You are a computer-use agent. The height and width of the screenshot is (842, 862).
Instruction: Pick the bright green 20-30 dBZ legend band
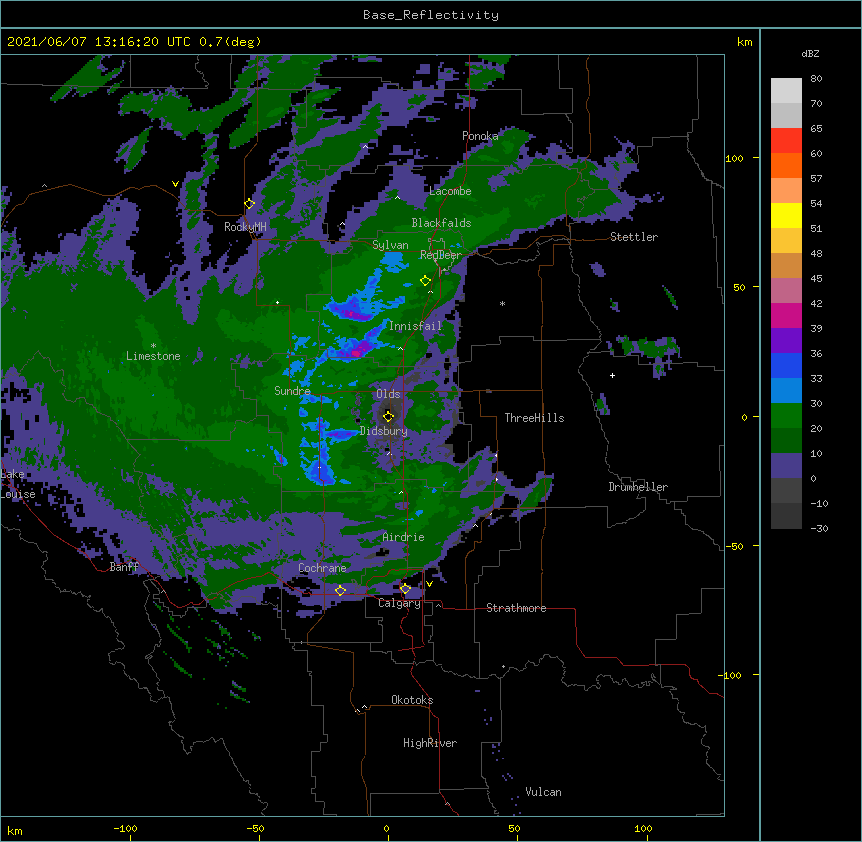786,416
